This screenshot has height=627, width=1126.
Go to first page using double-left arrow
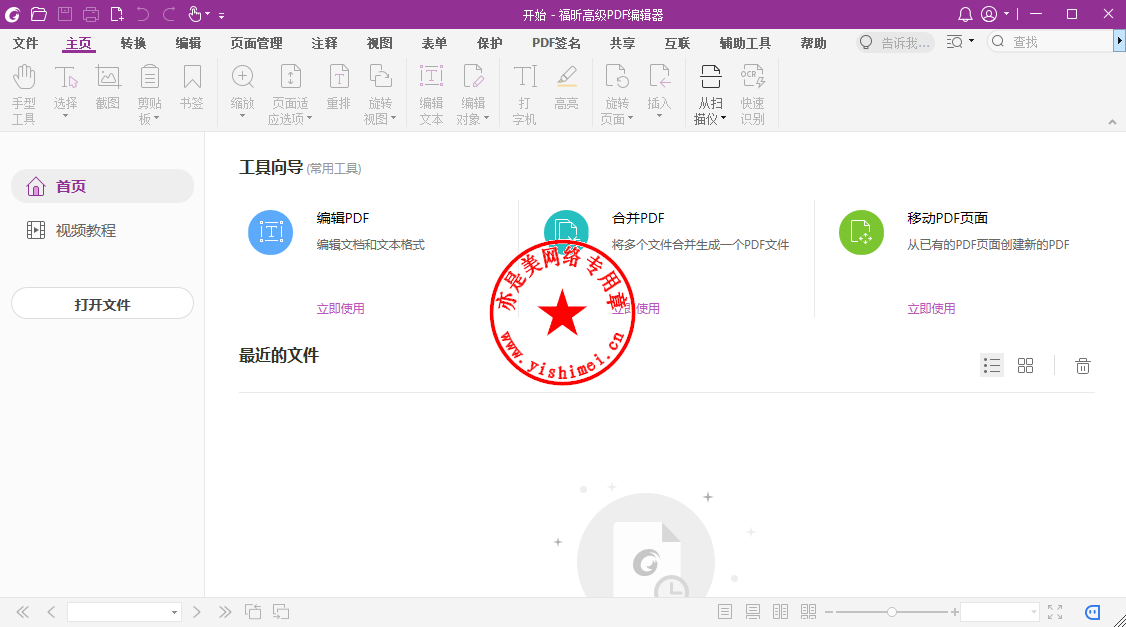23,612
